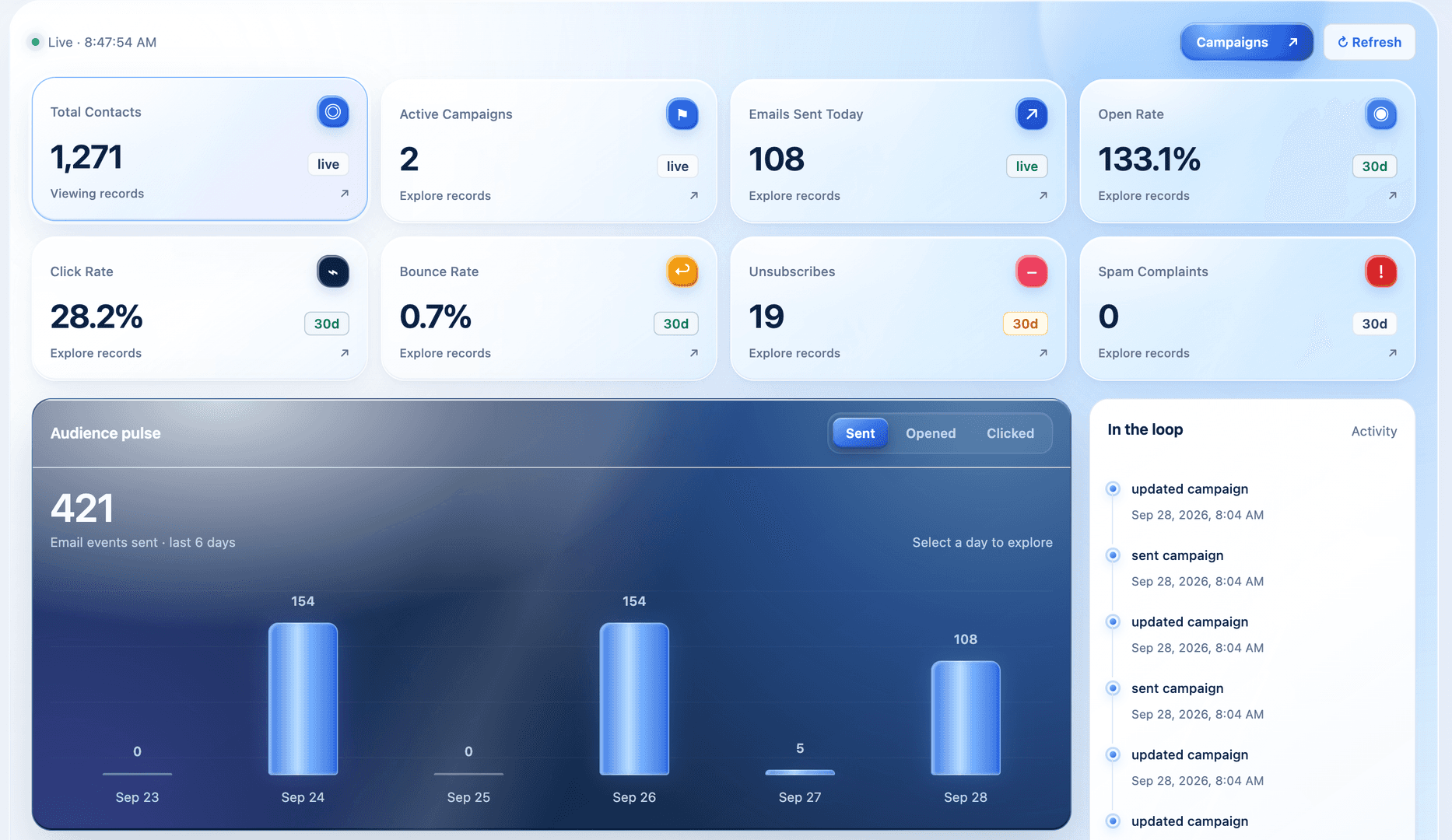Viewport: 1452px width, 840px height.
Task: Open the Activity link in In the loop
Action: click(1373, 431)
